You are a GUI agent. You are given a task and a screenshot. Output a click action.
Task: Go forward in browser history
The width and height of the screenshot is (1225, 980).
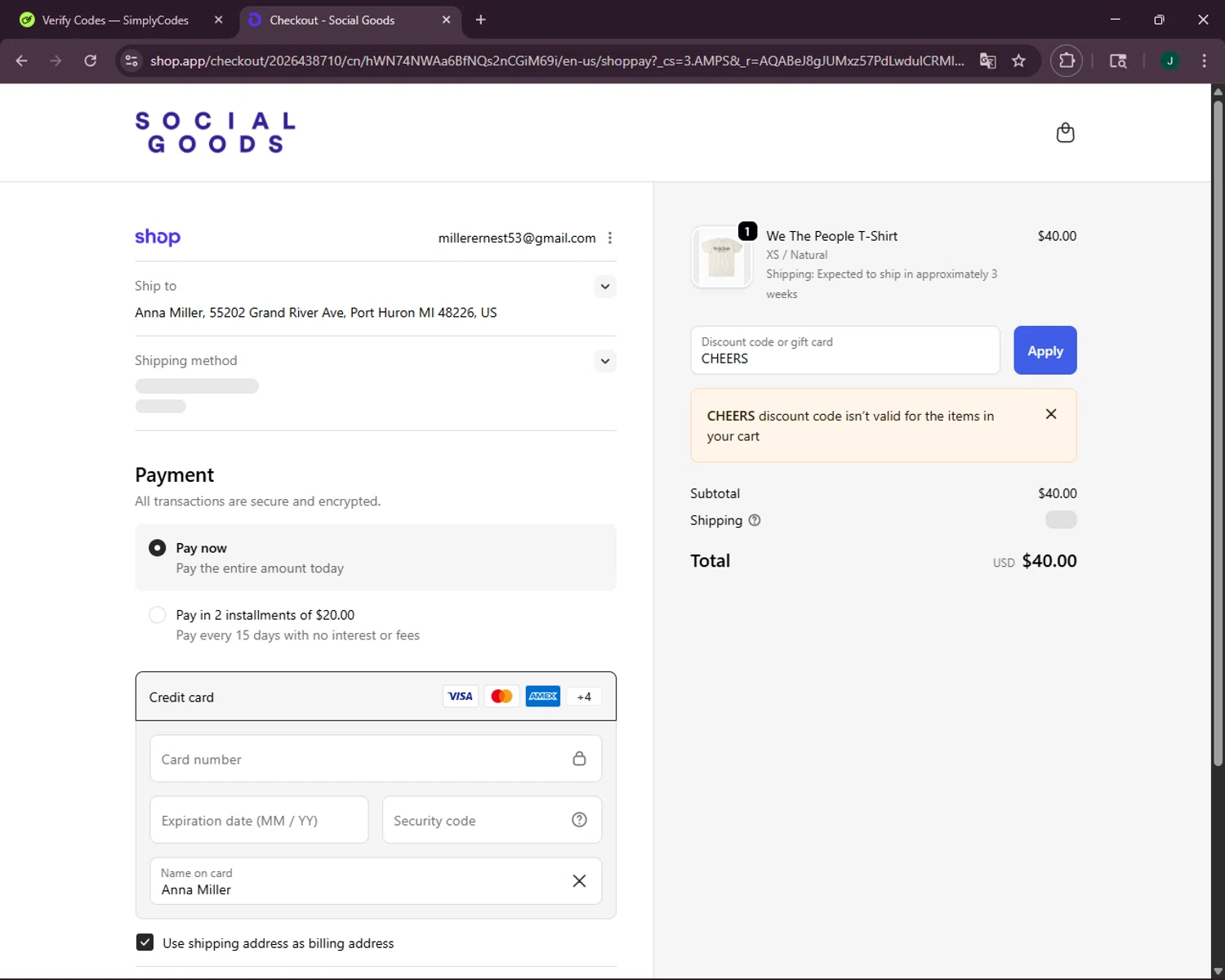56,60
